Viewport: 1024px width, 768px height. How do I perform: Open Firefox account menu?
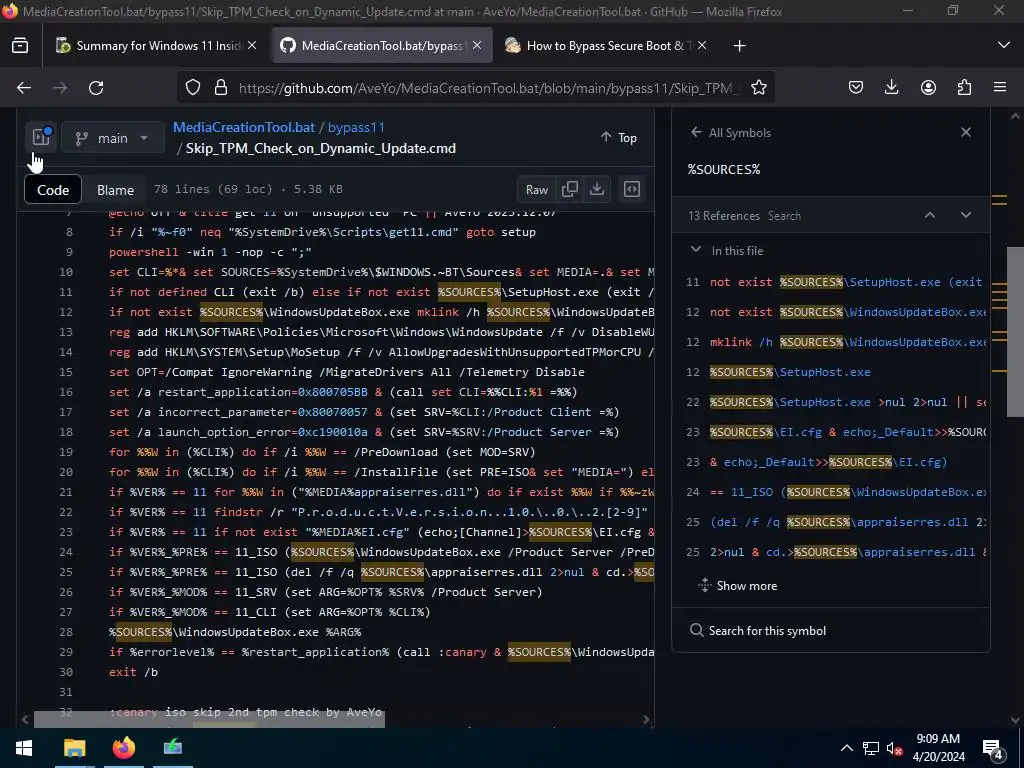928,88
